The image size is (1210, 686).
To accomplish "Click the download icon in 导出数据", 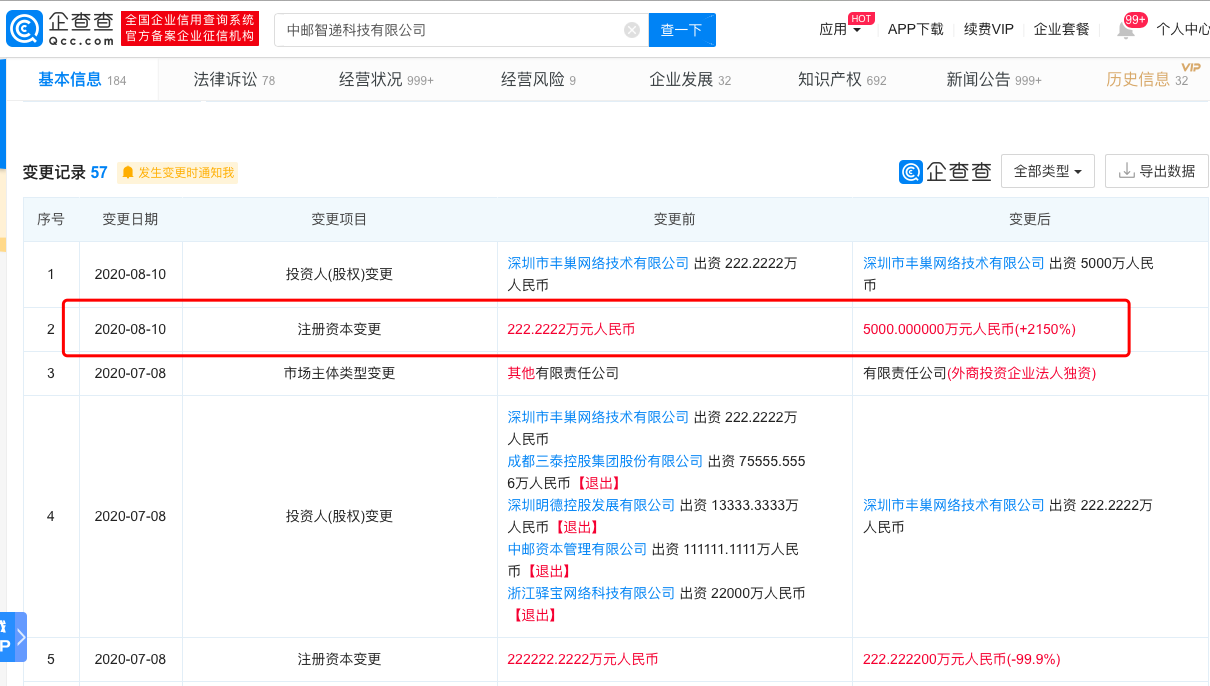I will pos(1127,171).
